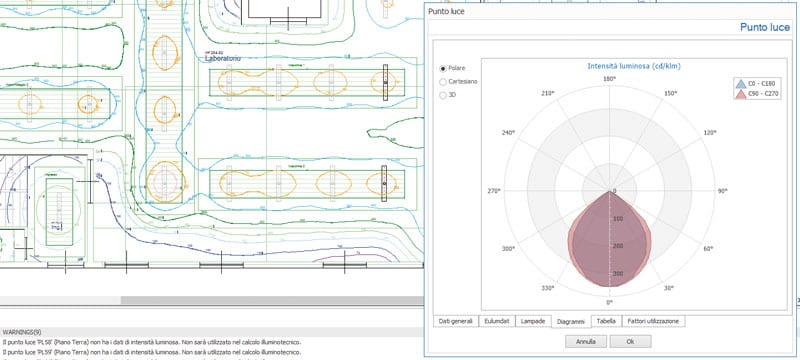Viewport: 800px width, 360px height.
Task: Go to the Tabella tab
Action: click(606, 321)
